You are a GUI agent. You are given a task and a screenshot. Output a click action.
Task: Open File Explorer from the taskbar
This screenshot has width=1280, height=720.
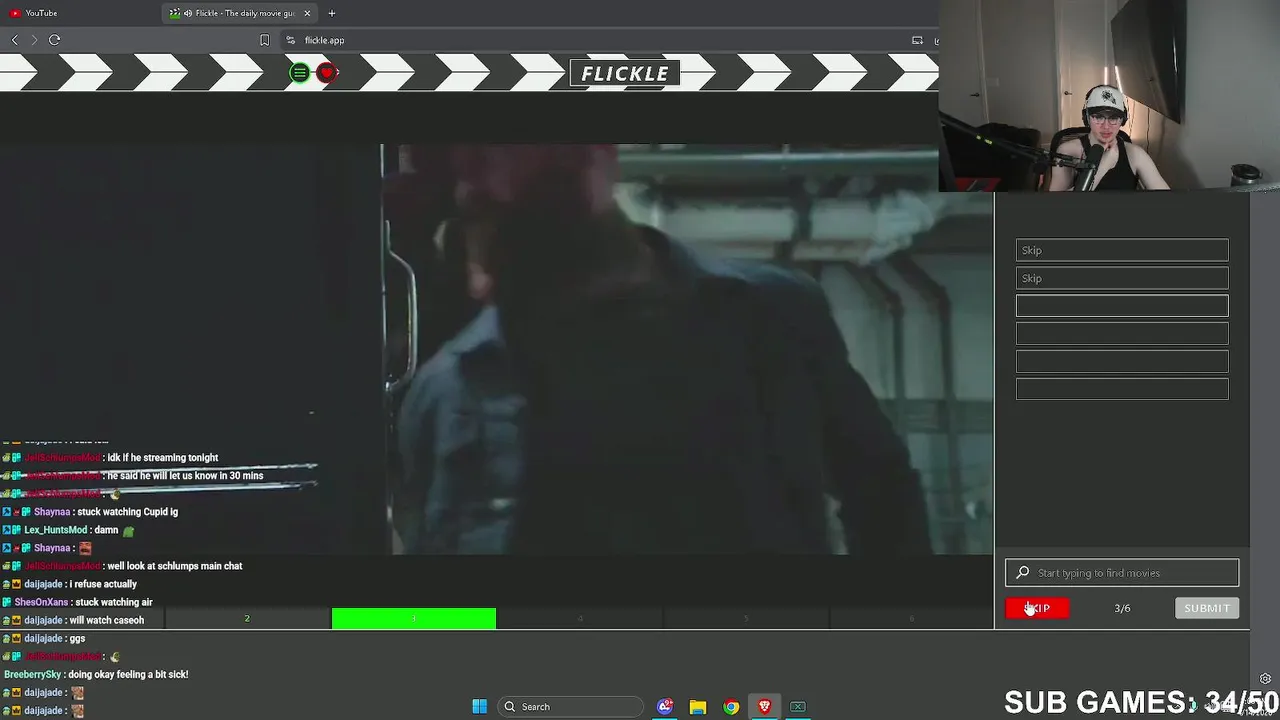(x=698, y=707)
